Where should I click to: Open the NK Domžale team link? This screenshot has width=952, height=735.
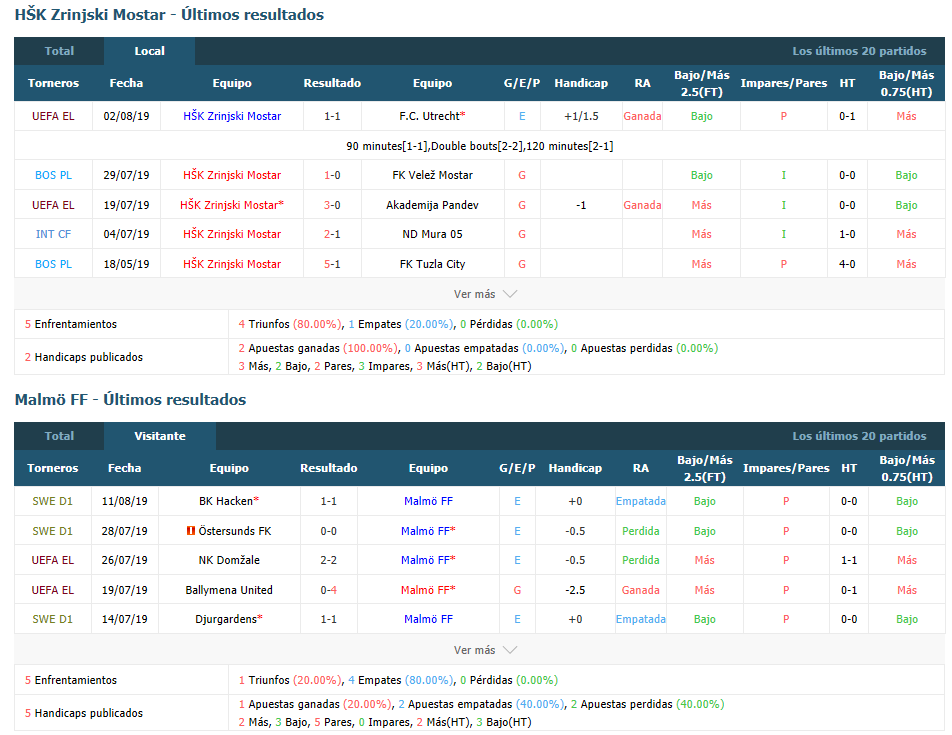(x=229, y=560)
